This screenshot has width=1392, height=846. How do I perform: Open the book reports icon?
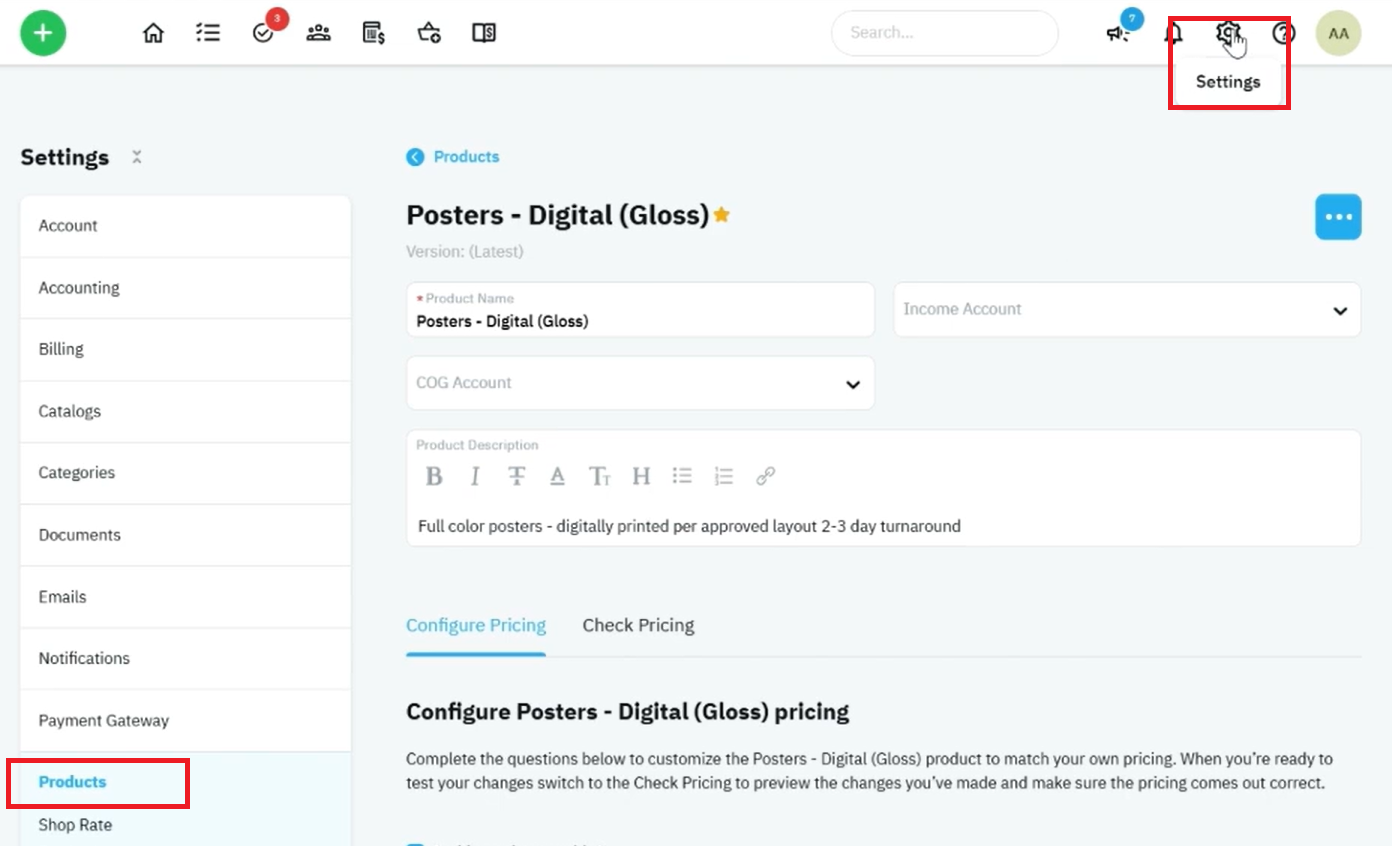pos(484,33)
